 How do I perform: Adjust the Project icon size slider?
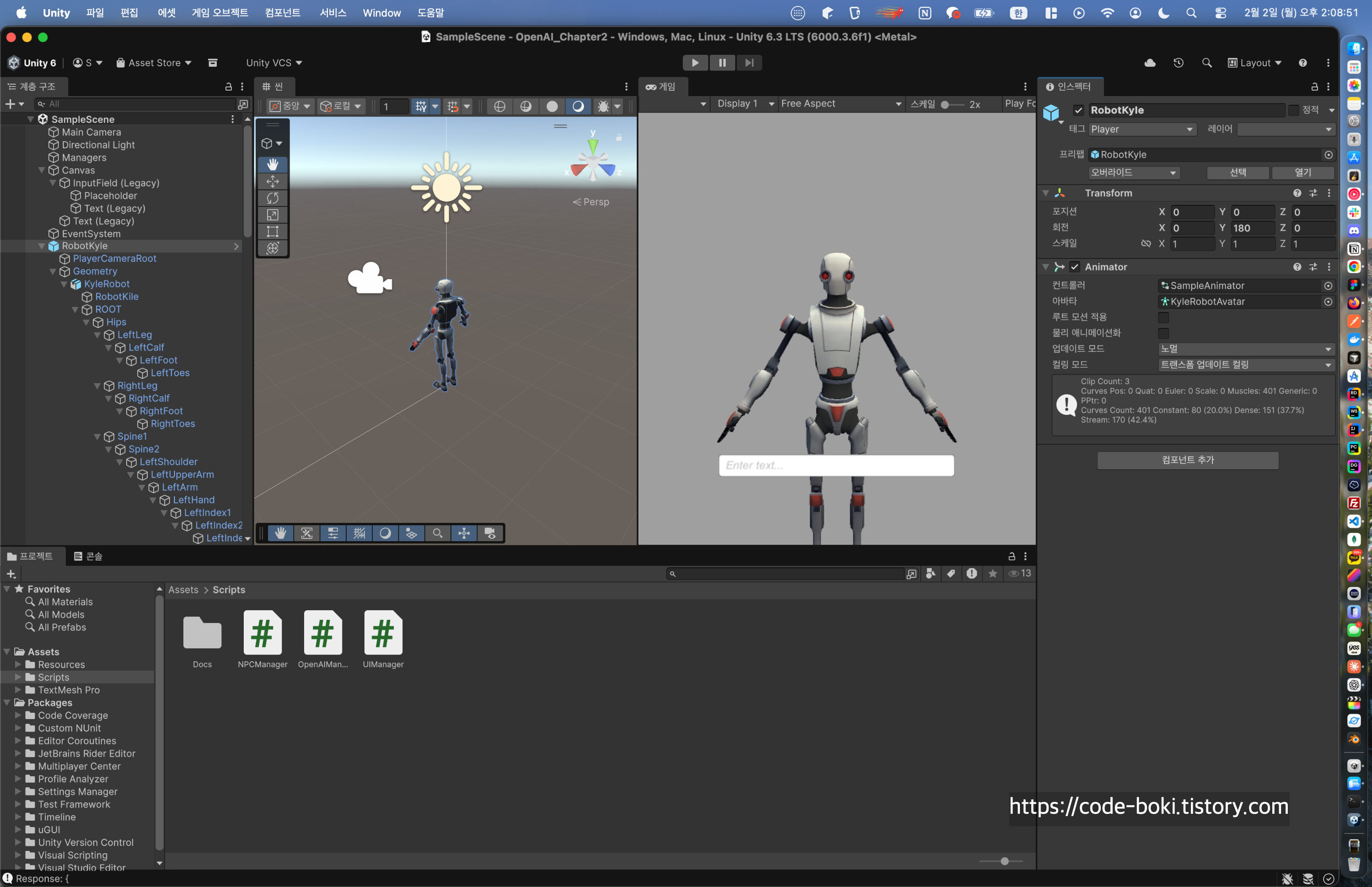tap(1001, 861)
